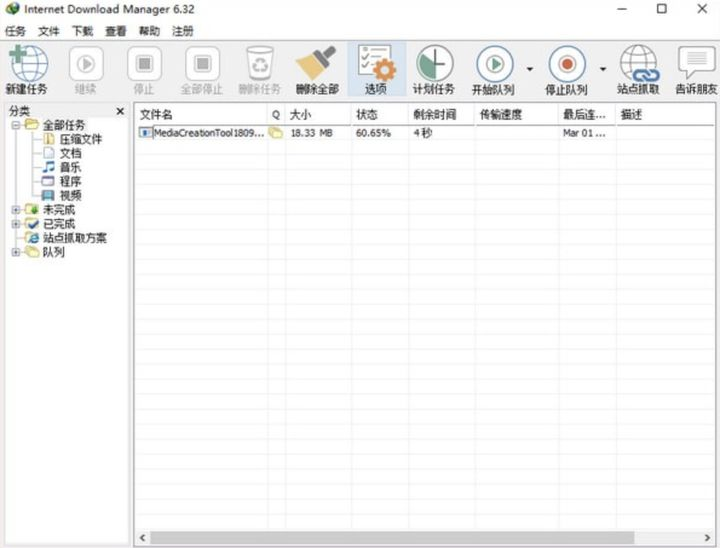
Task: Select the 视频 category in the tree
Action: [x=70, y=196]
